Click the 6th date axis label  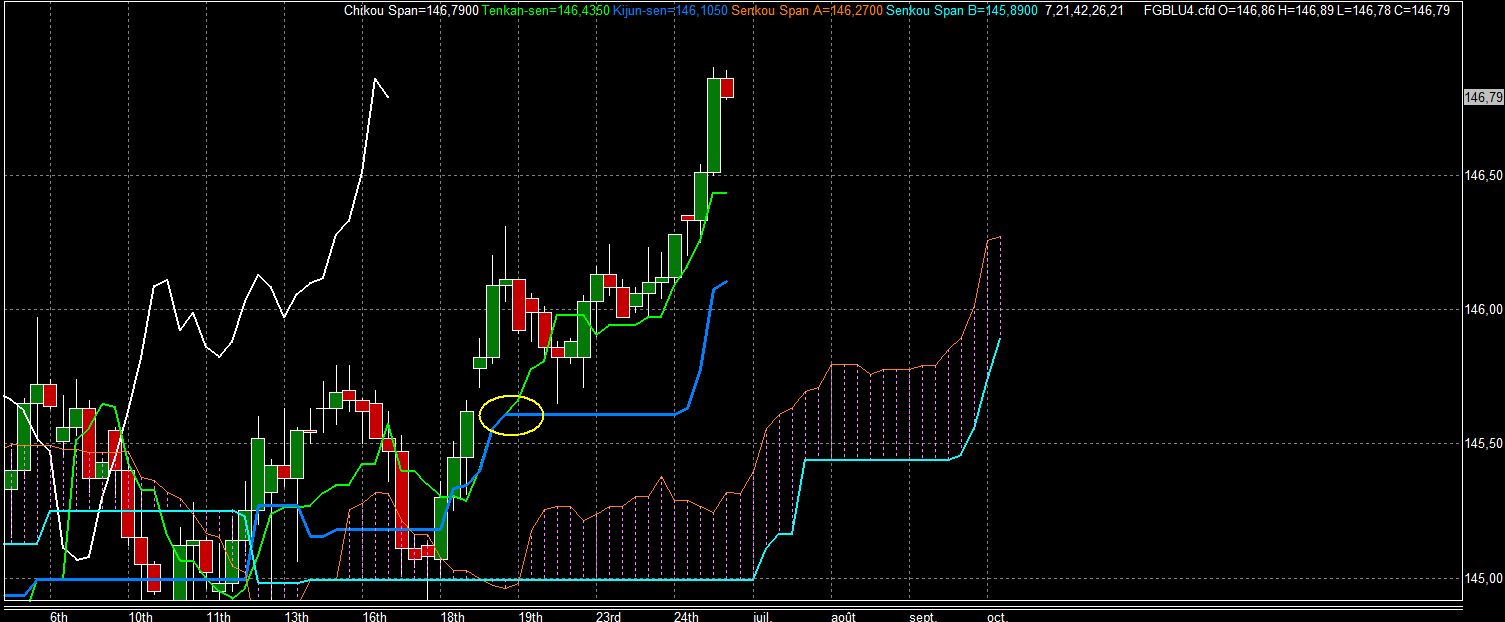click(59, 615)
